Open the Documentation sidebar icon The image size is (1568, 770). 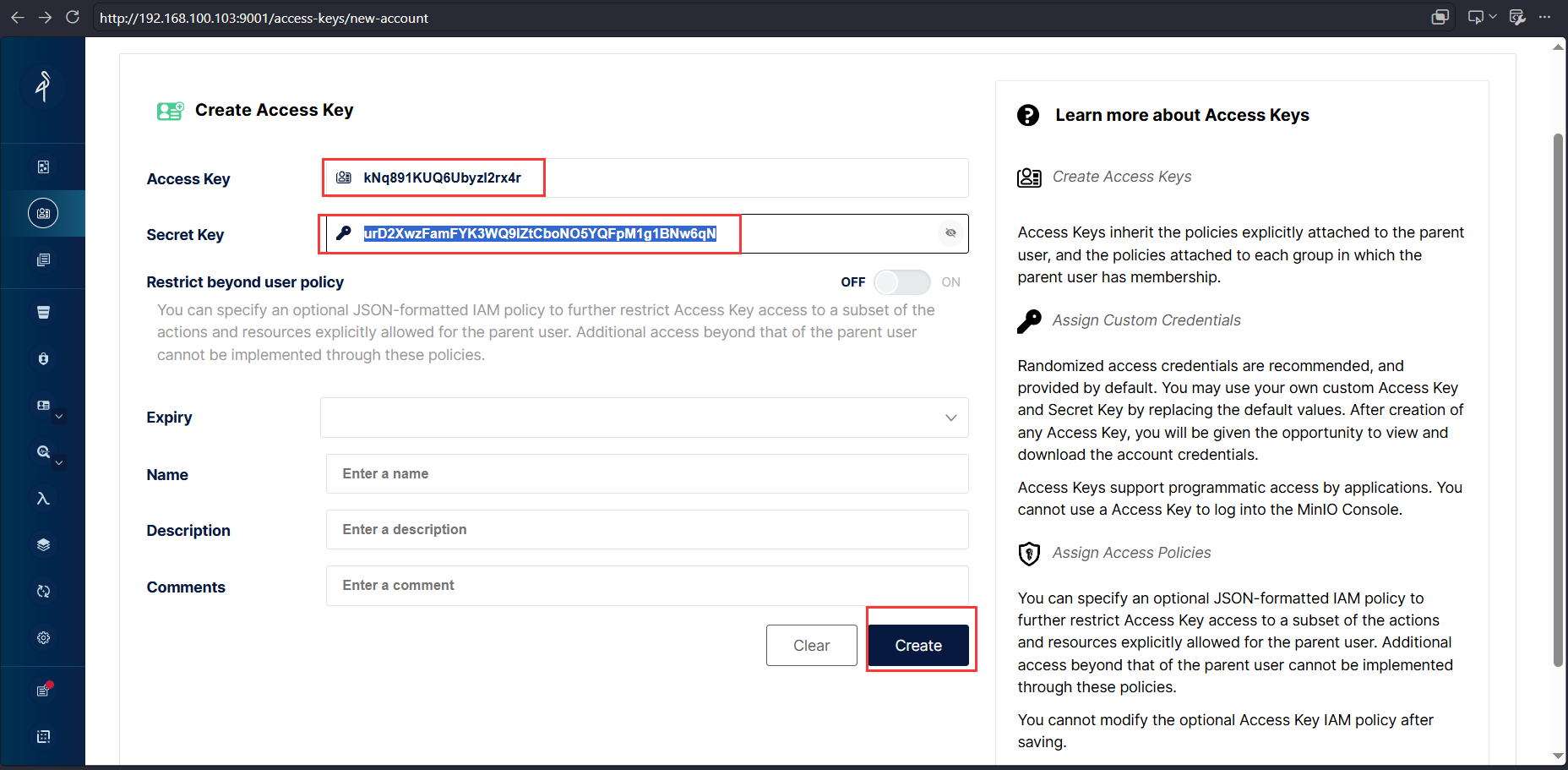click(x=43, y=259)
